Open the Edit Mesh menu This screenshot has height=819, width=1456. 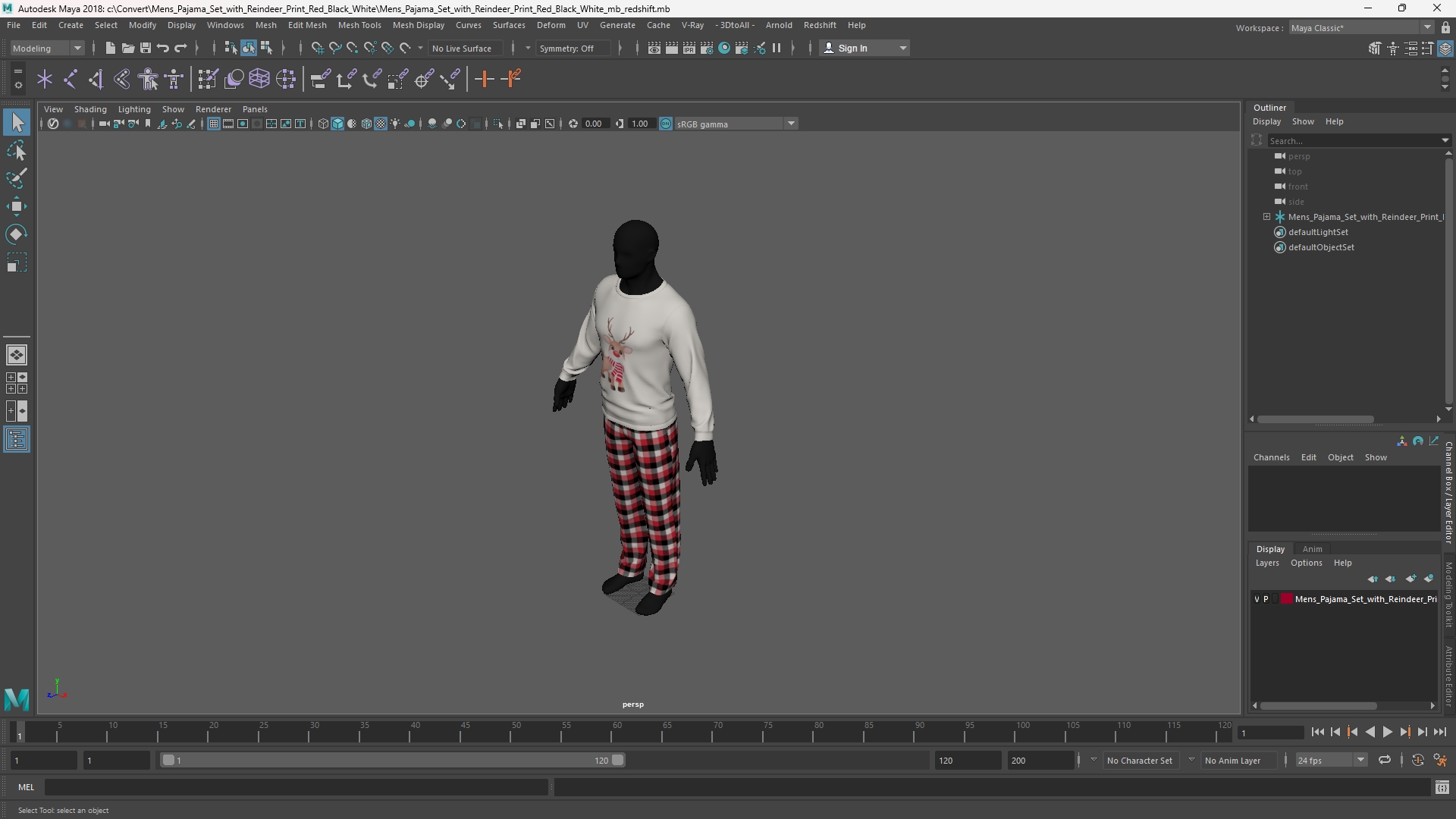tap(307, 25)
